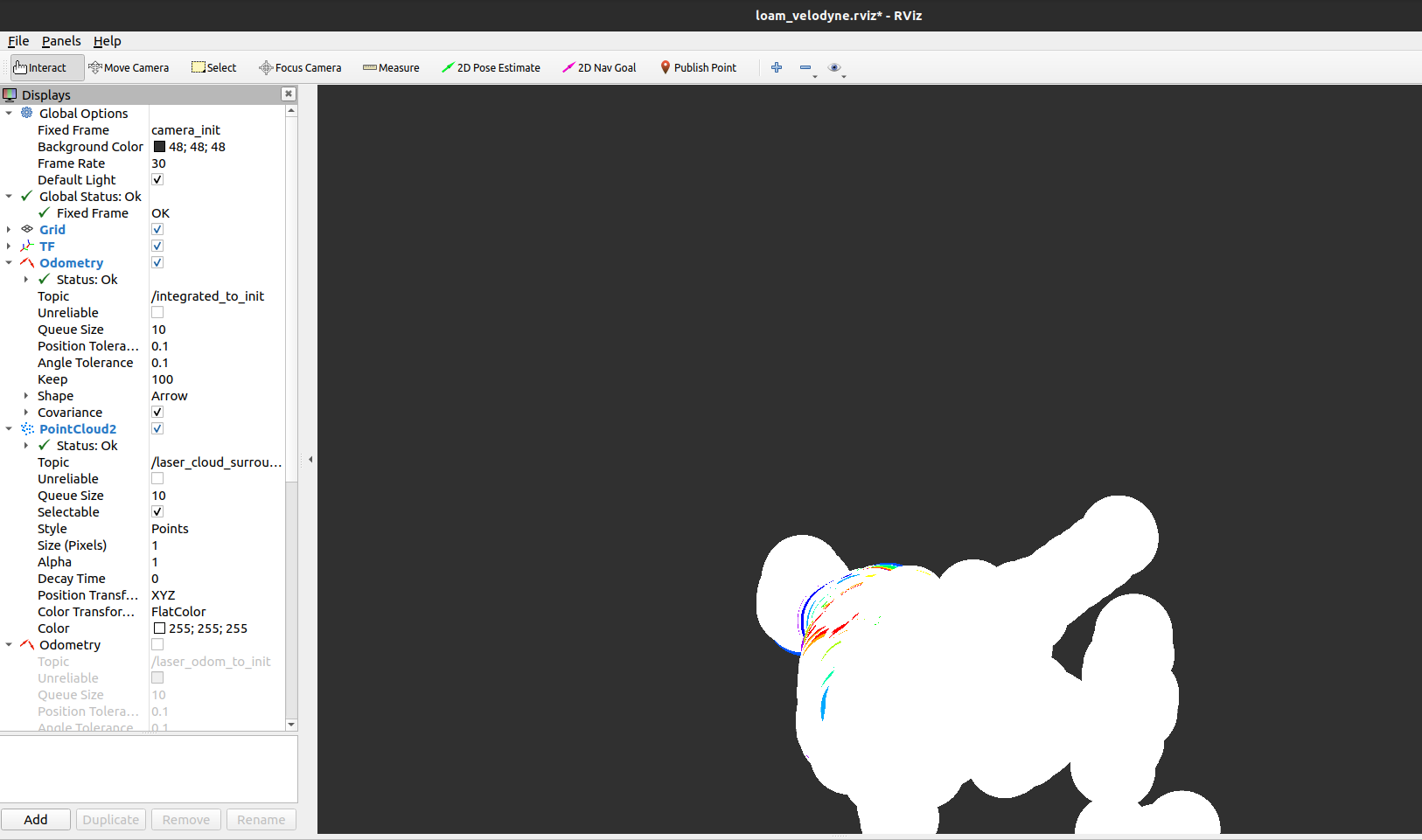Expand the Covariance property
This screenshot has height=840, width=1422.
click(26, 412)
